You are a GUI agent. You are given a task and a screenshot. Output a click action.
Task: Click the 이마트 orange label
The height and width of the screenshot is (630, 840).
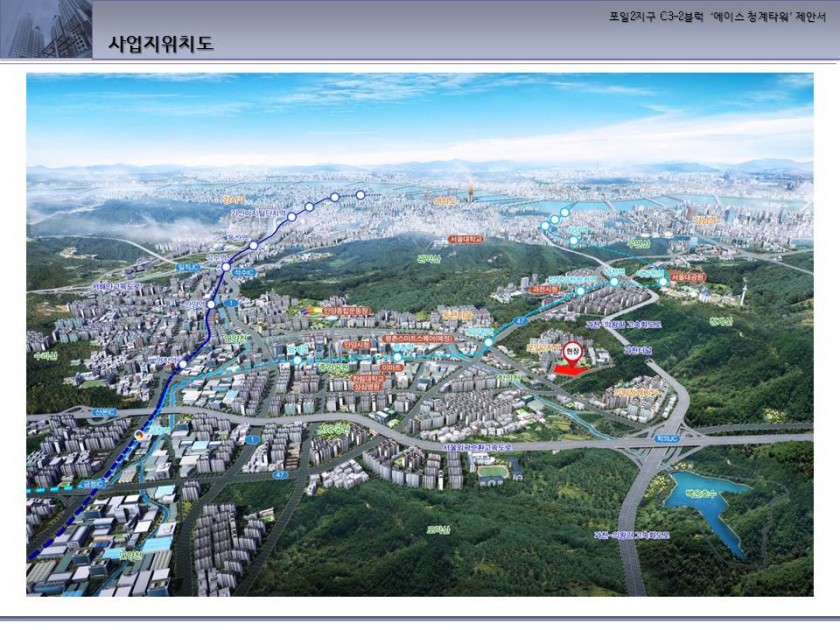tap(393, 367)
